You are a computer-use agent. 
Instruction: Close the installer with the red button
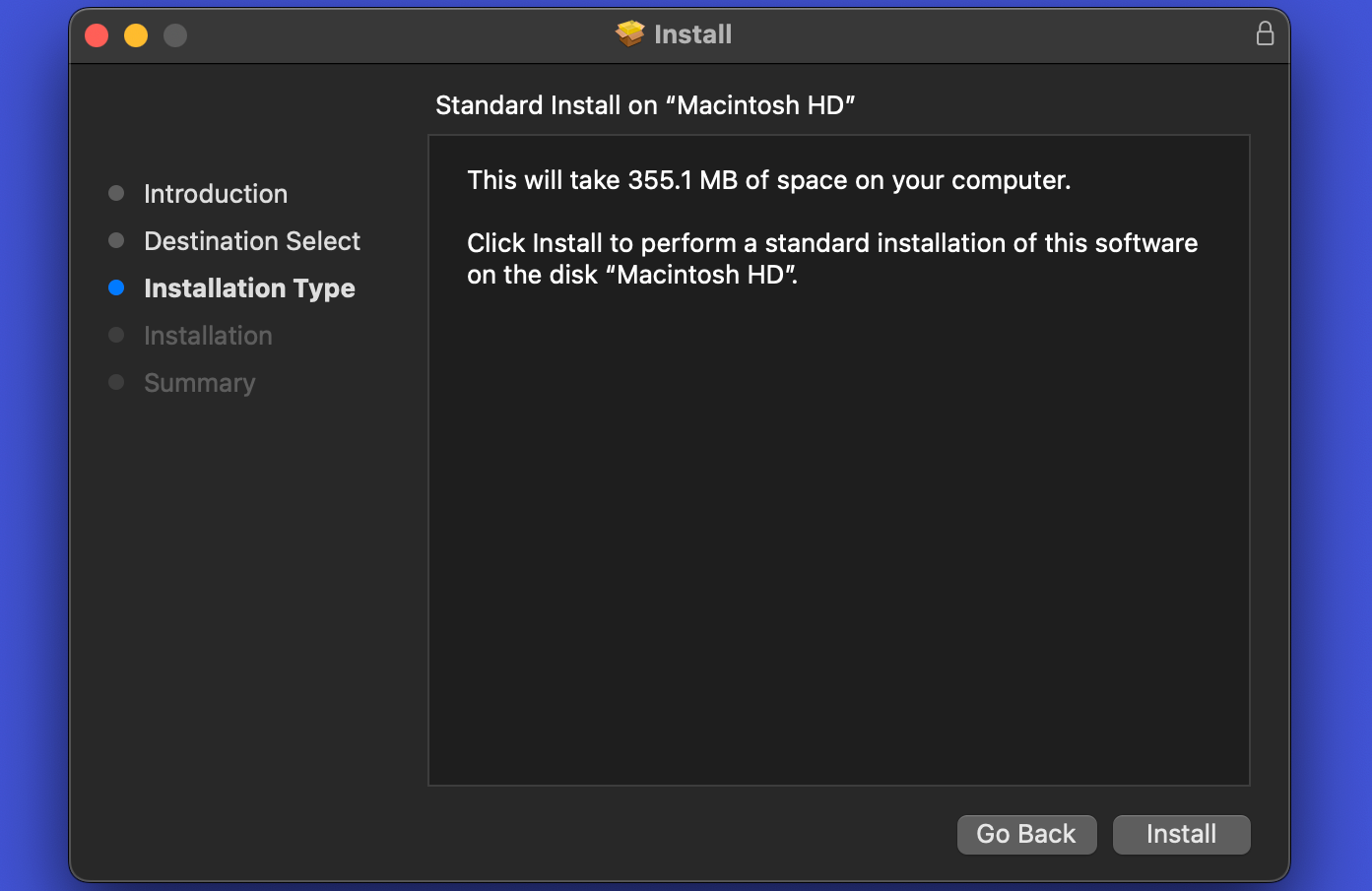[97, 36]
